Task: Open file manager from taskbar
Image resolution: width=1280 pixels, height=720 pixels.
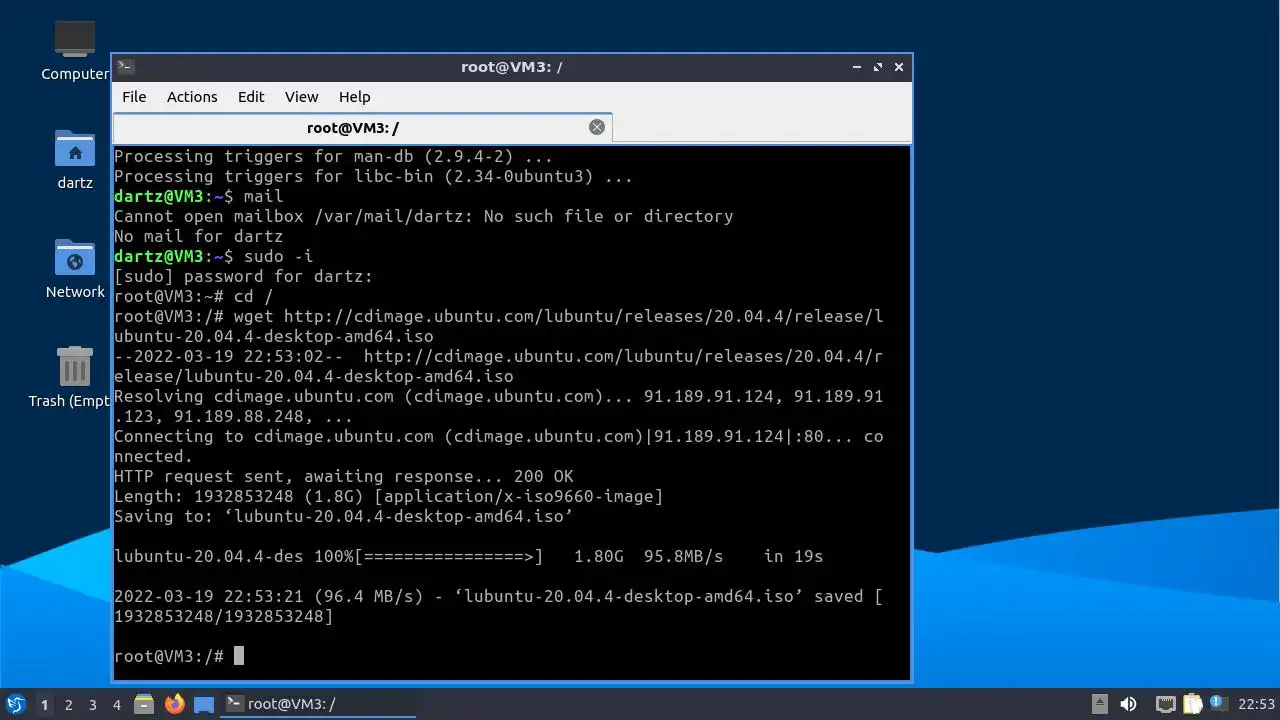Action: coord(144,704)
